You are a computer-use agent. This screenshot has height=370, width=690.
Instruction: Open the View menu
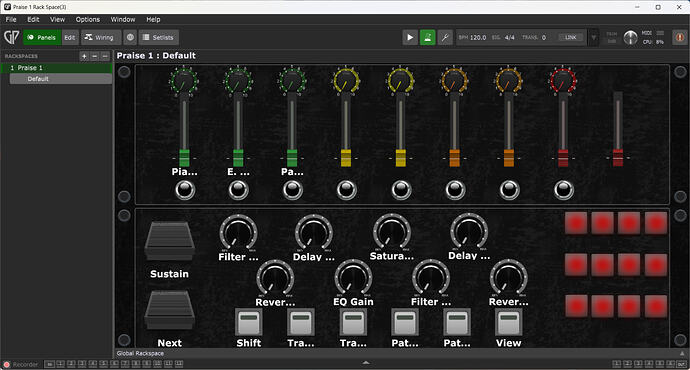(x=57, y=19)
